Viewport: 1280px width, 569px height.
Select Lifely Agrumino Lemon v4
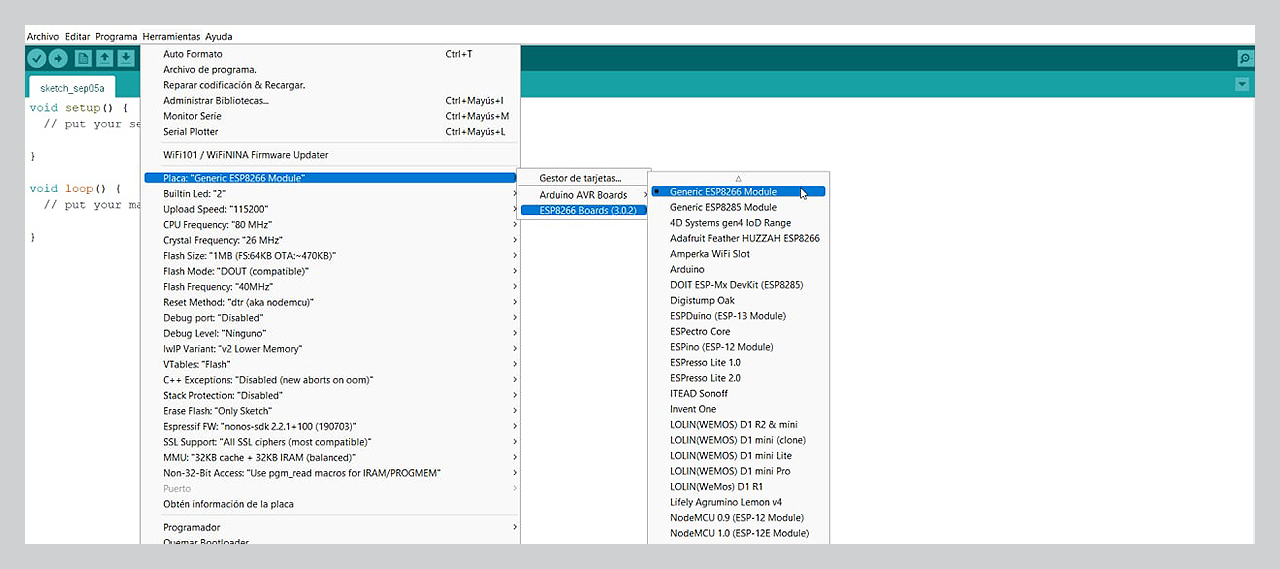738,502
